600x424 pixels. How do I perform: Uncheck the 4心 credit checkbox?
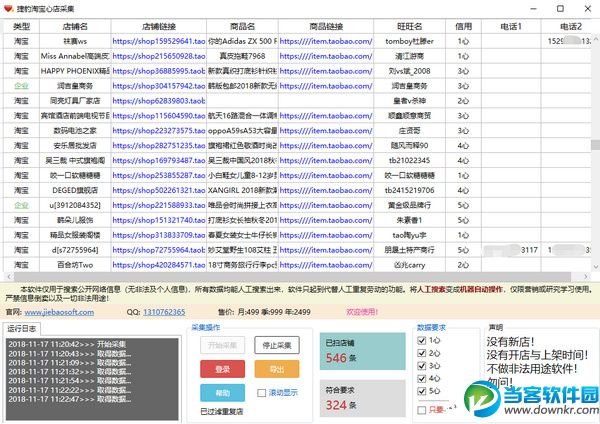422,378
